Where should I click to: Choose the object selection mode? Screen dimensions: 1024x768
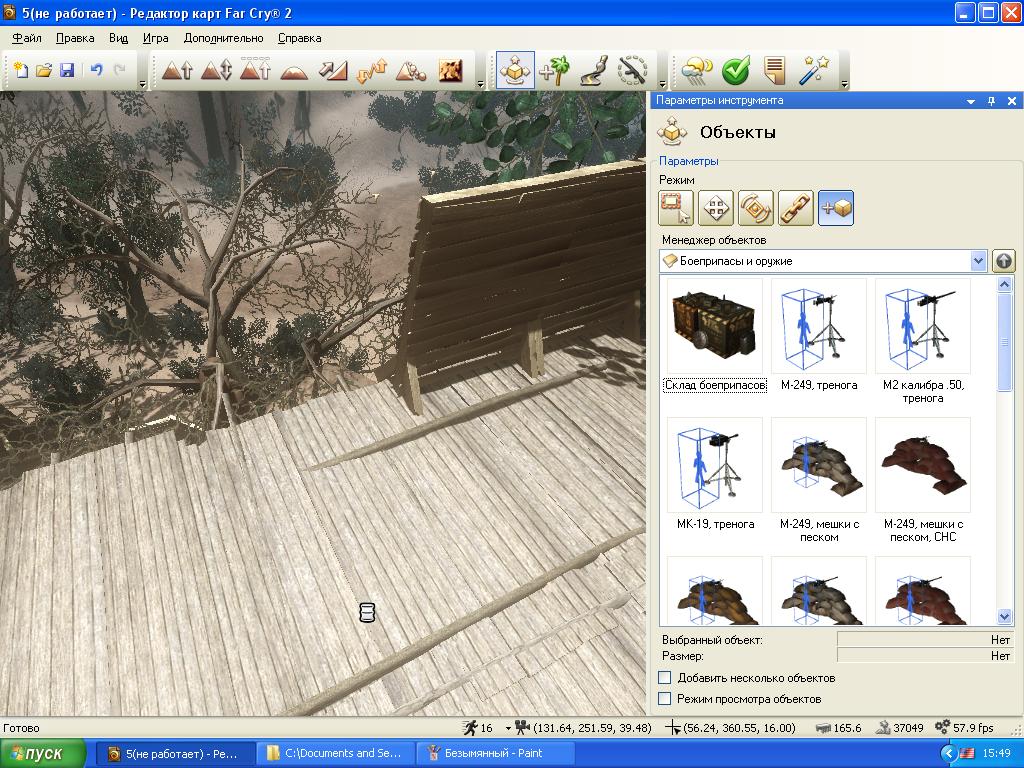[676, 208]
